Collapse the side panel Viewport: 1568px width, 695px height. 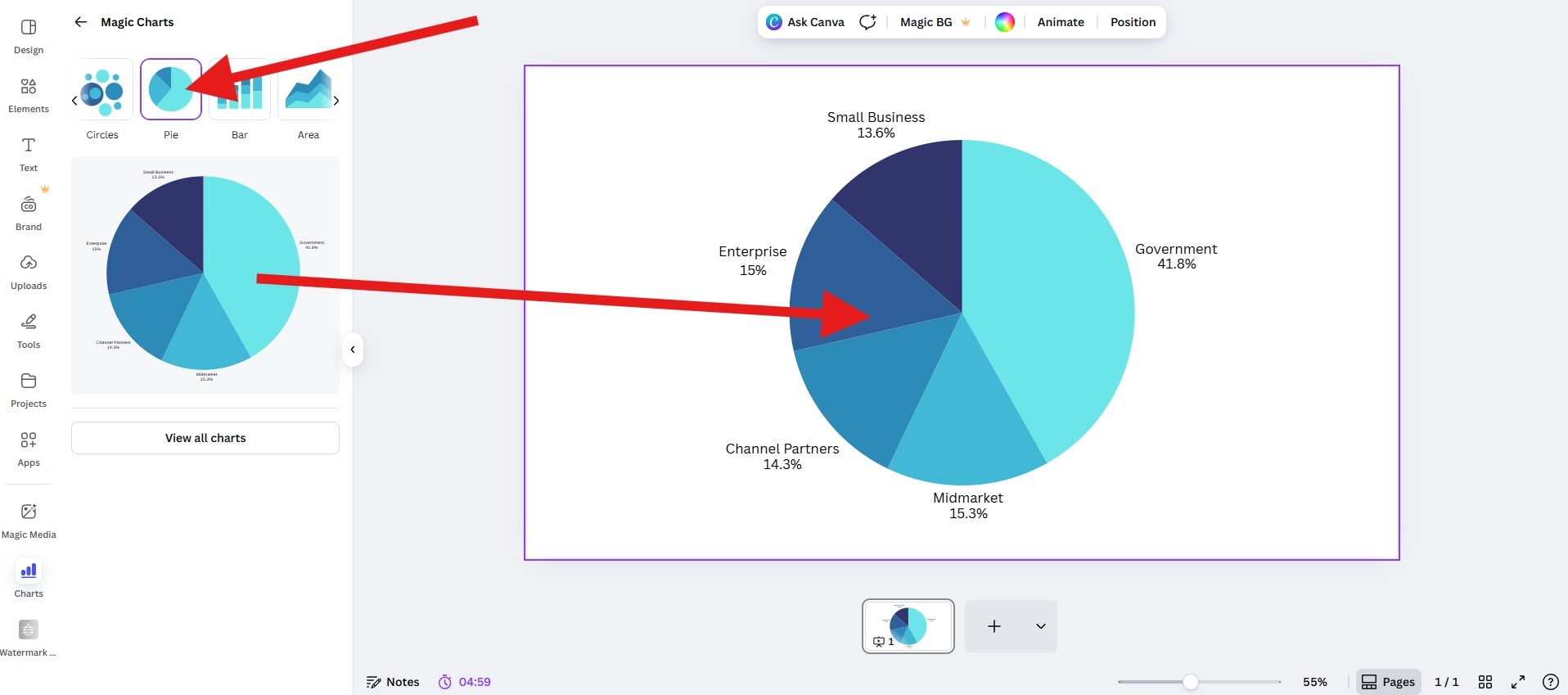[353, 350]
